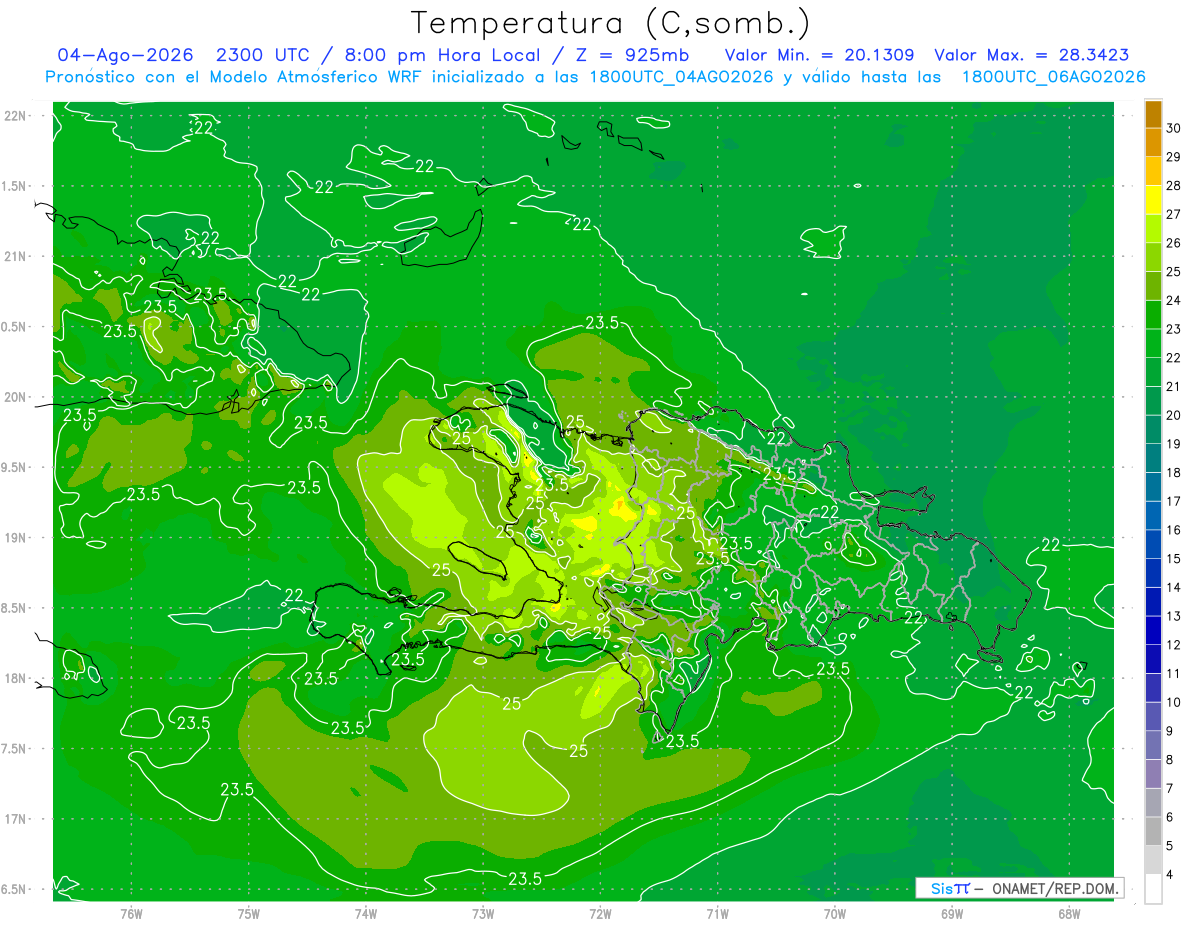1200x927 pixels.
Task: Click the title 'Temperatura (C,somb.)'
Action: coord(610,23)
